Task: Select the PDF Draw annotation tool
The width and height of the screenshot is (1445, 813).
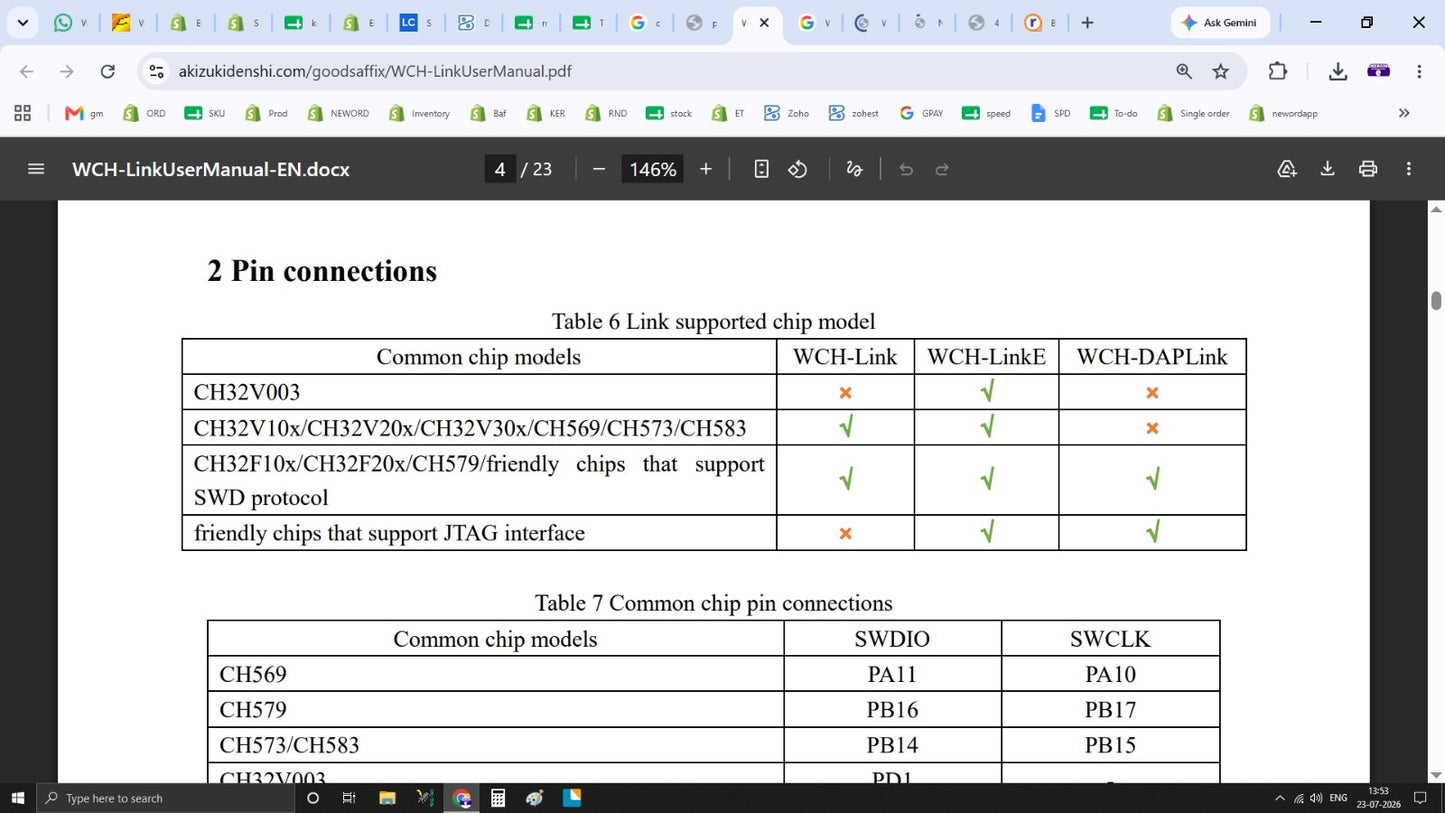Action: point(854,169)
